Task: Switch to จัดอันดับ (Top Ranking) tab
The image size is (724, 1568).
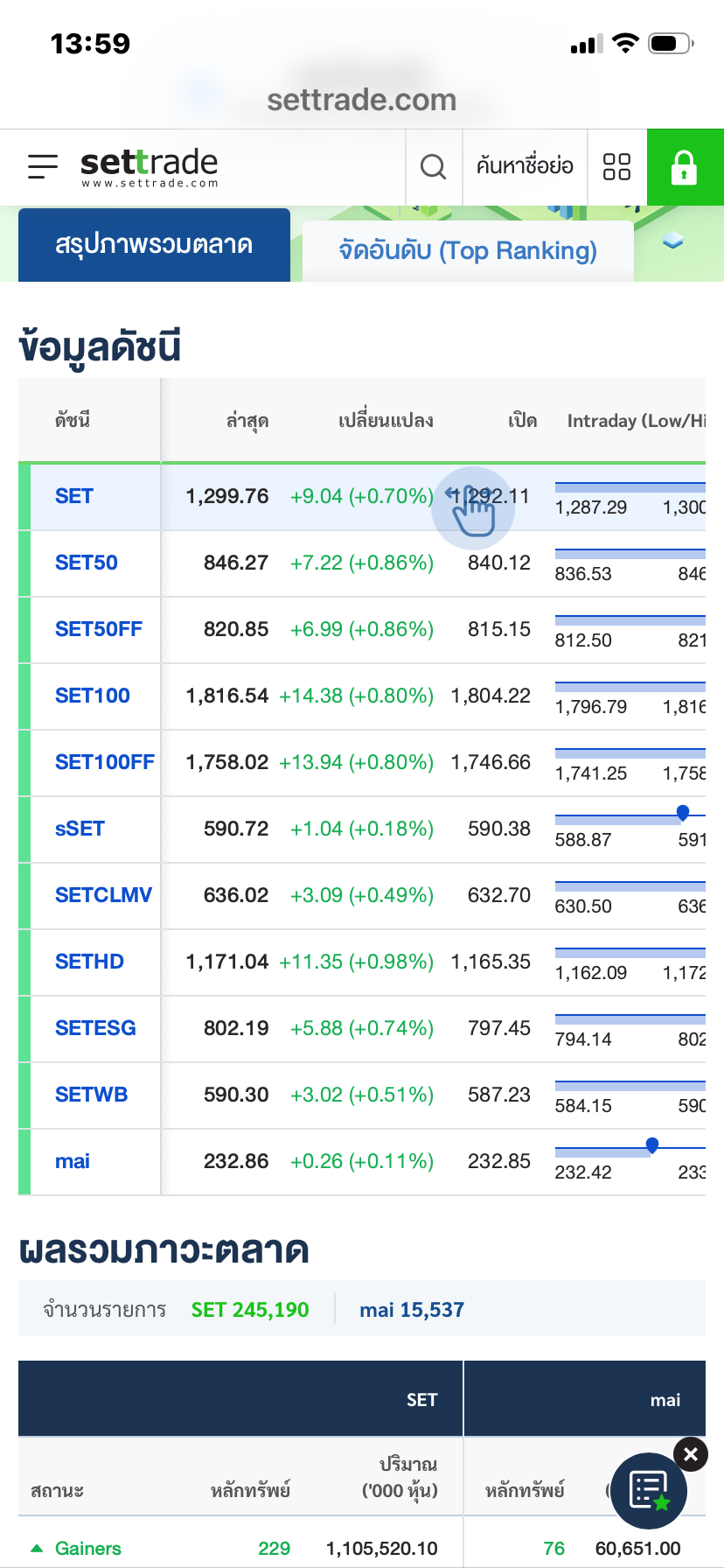Action: [x=468, y=251]
